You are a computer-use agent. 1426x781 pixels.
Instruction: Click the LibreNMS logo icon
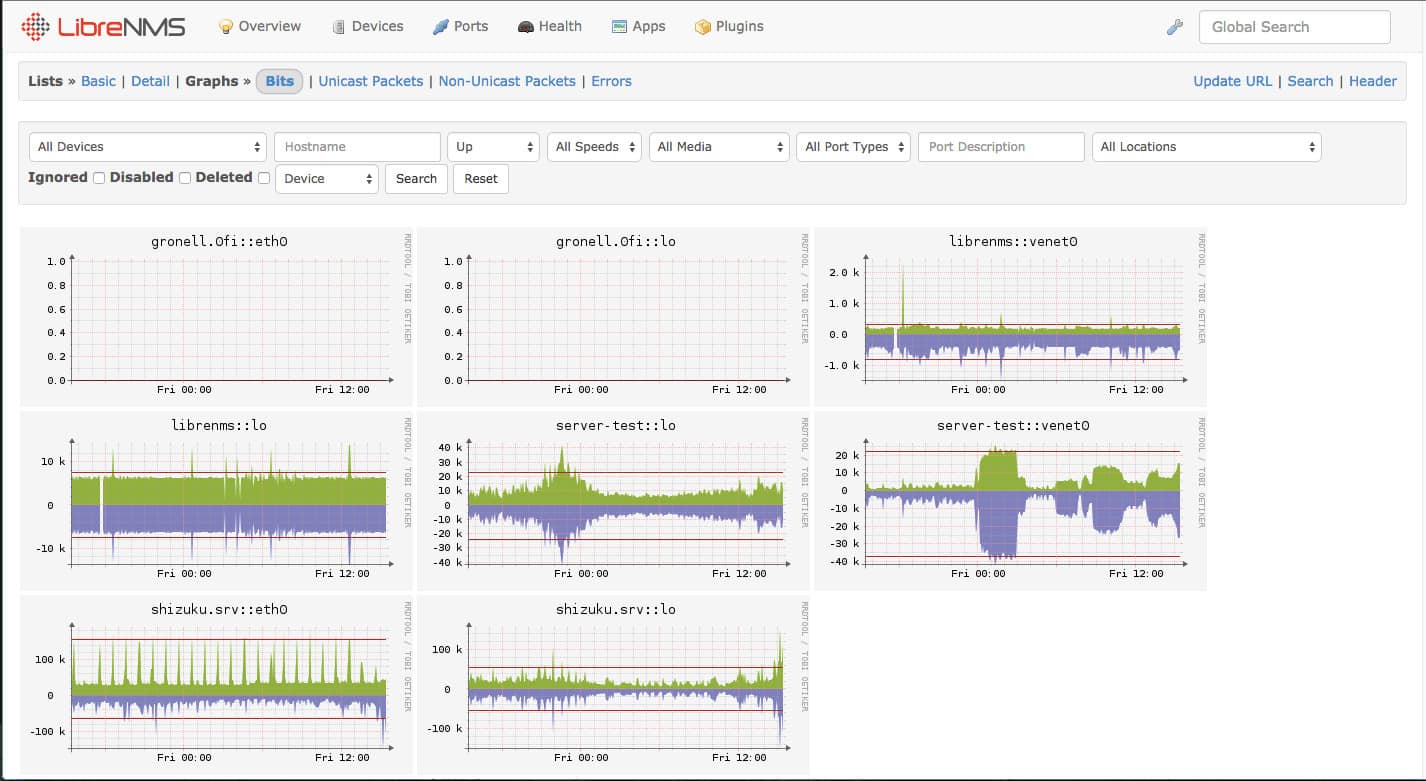tap(35, 27)
